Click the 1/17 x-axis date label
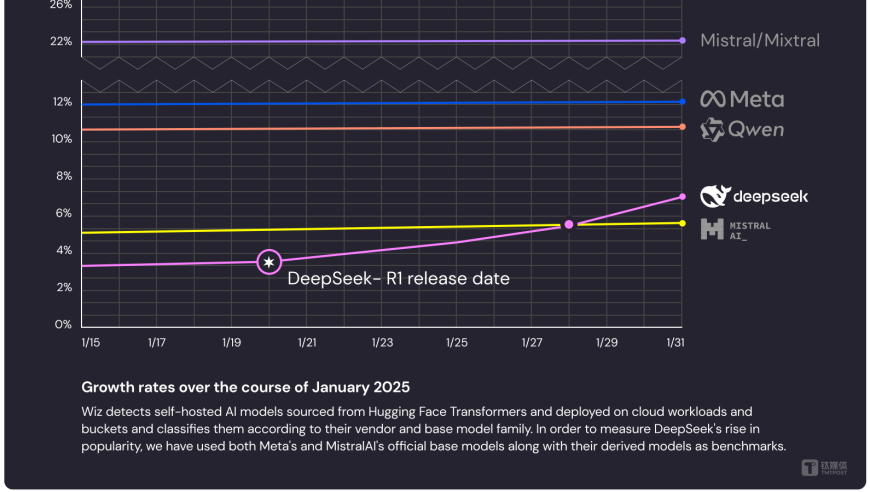 click(x=156, y=342)
